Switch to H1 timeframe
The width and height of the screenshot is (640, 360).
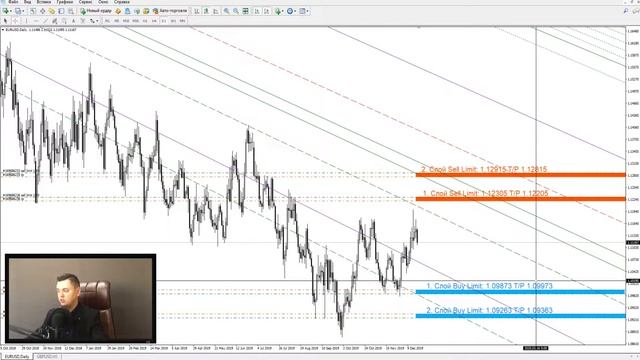point(145,20)
